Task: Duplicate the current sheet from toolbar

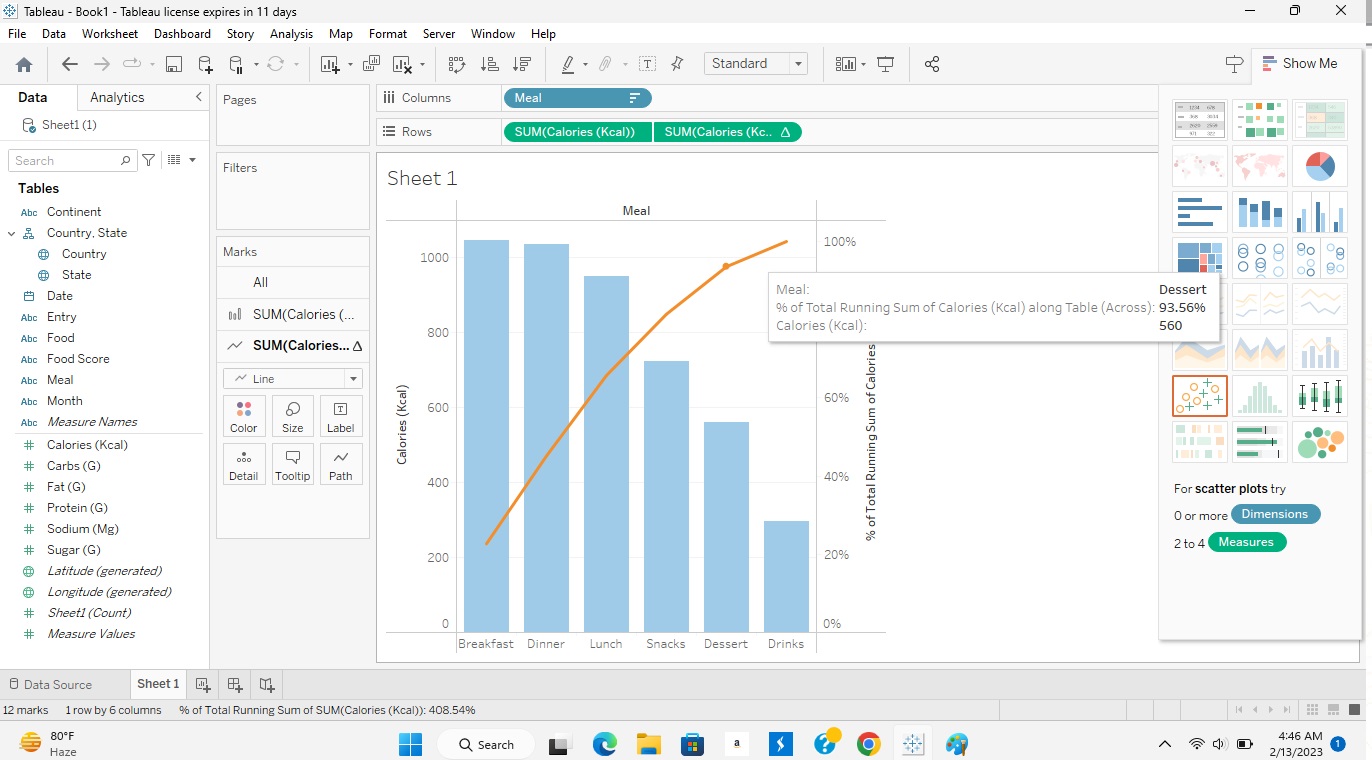Action: (371, 64)
